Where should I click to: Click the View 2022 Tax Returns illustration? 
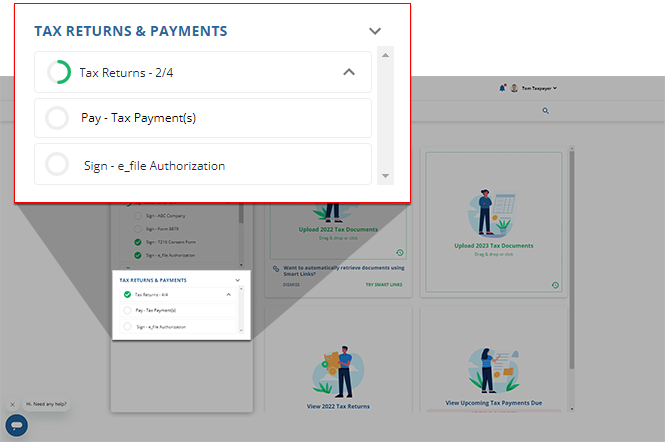(x=338, y=371)
